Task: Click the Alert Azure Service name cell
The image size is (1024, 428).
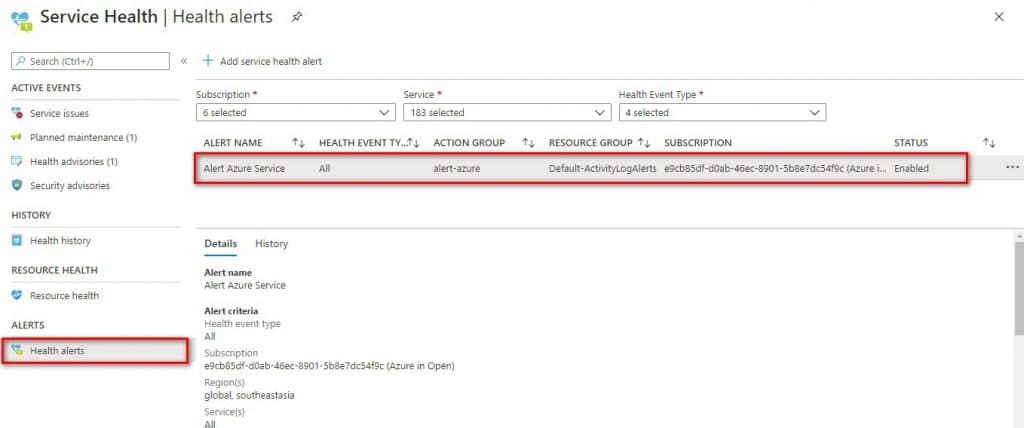Action: 244,168
